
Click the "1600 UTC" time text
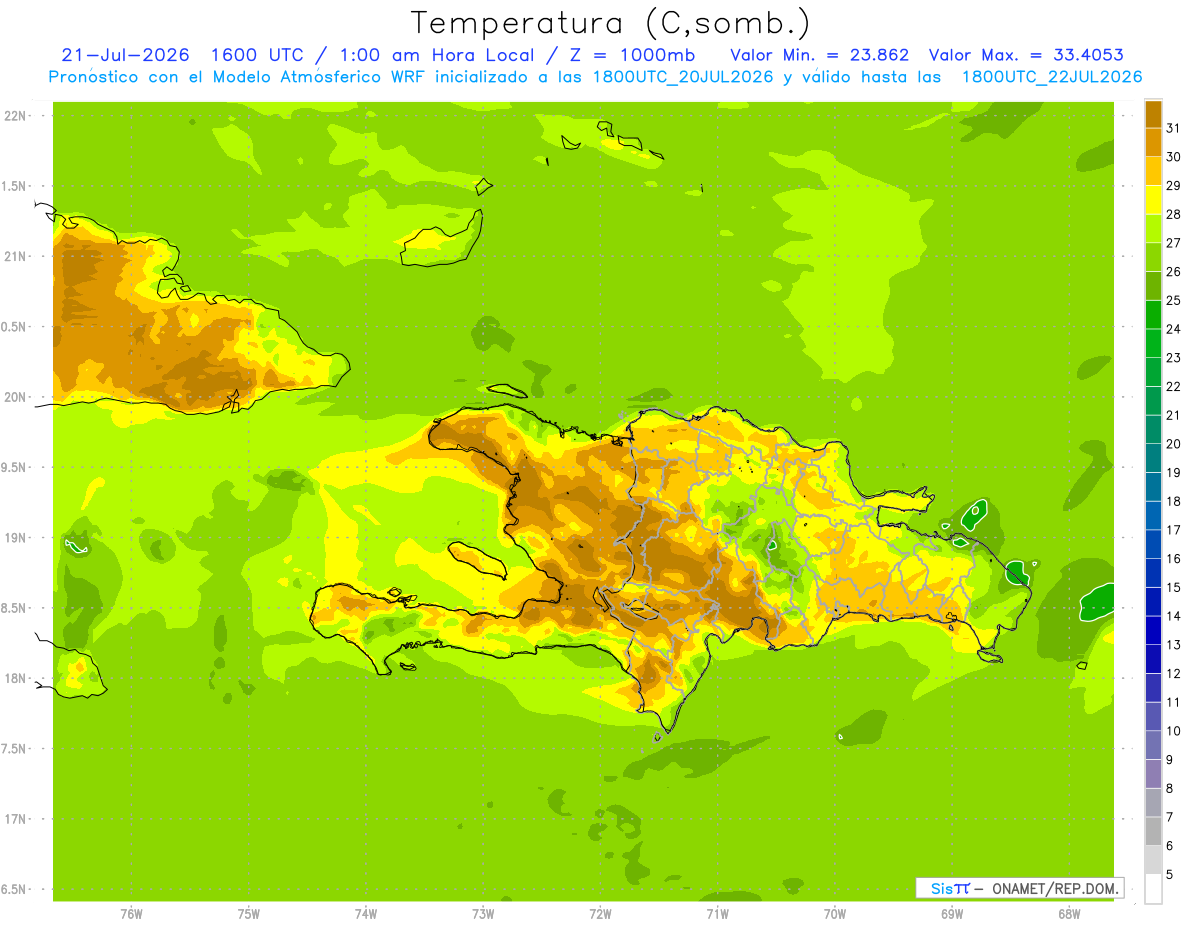(259, 55)
